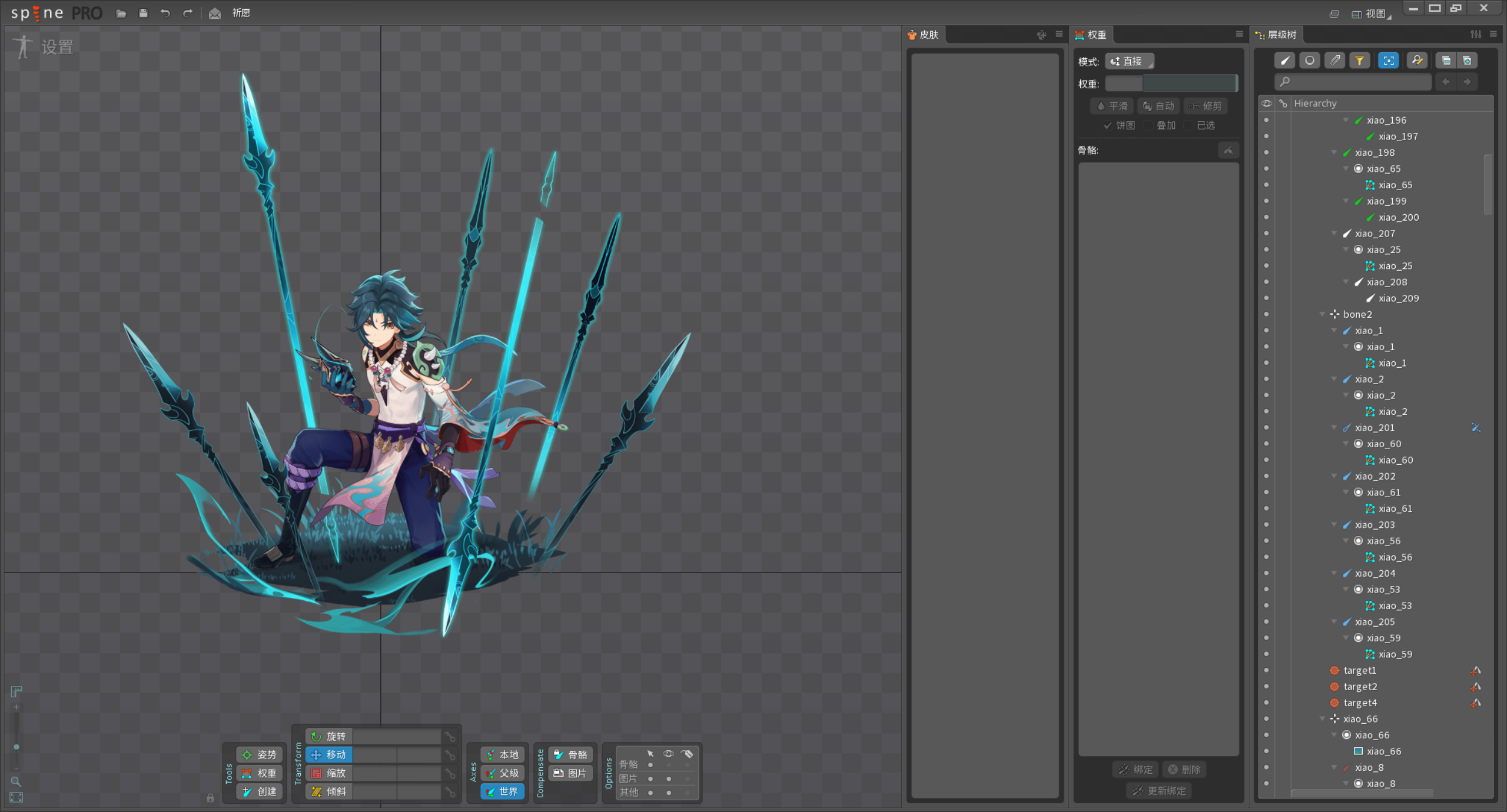Switch to the 层级树 tab
This screenshot has height=812, width=1507.
pos(1276,35)
